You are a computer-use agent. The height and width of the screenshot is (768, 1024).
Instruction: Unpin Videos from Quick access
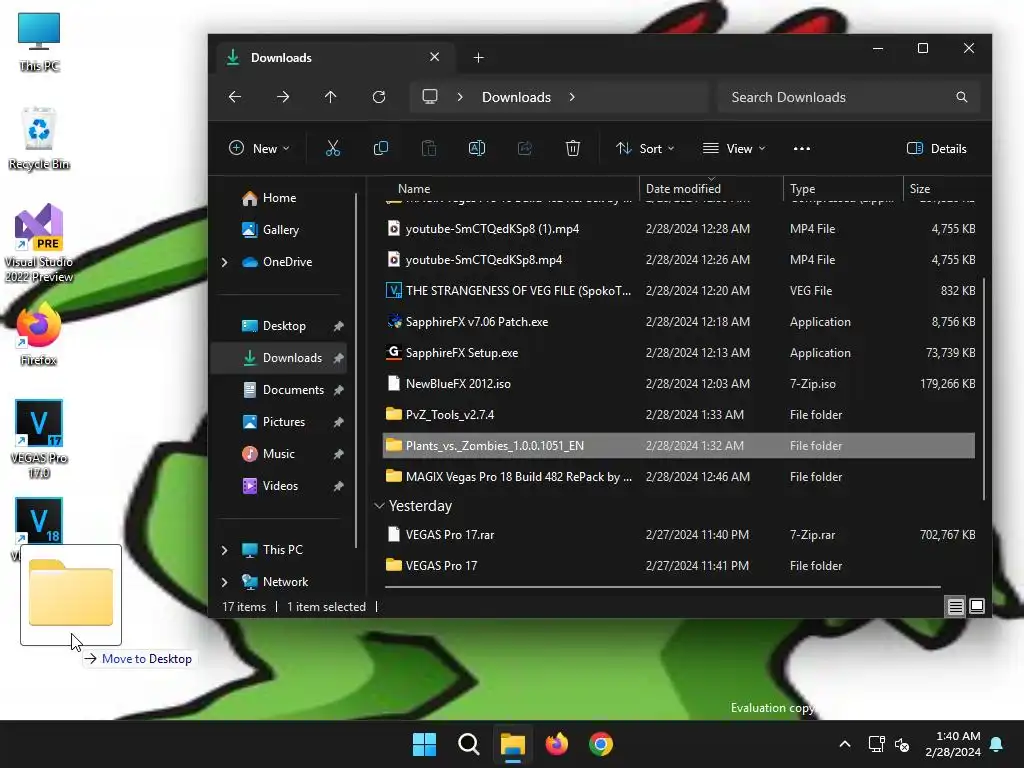click(338, 486)
